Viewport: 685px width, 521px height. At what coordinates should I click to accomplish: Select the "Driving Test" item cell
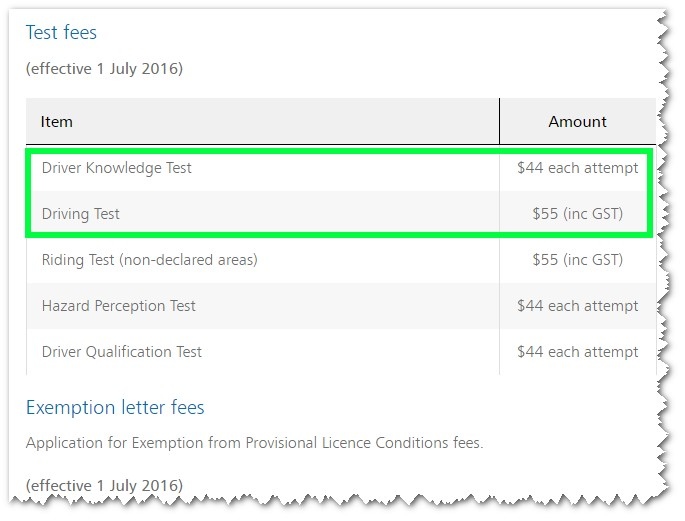tap(81, 214)
